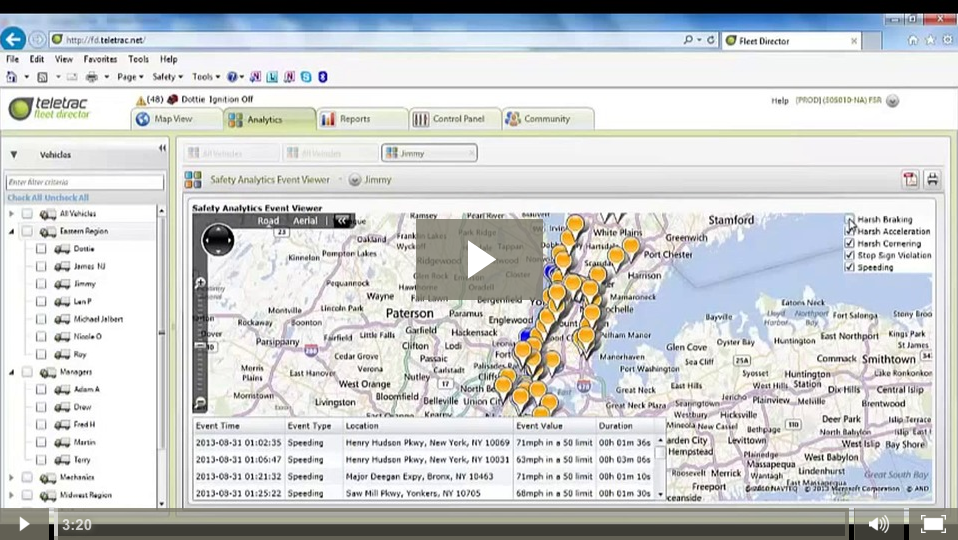Enter fullscreen video mode
958x540 pixels.
pyautogui.click(x=933, y=524)
